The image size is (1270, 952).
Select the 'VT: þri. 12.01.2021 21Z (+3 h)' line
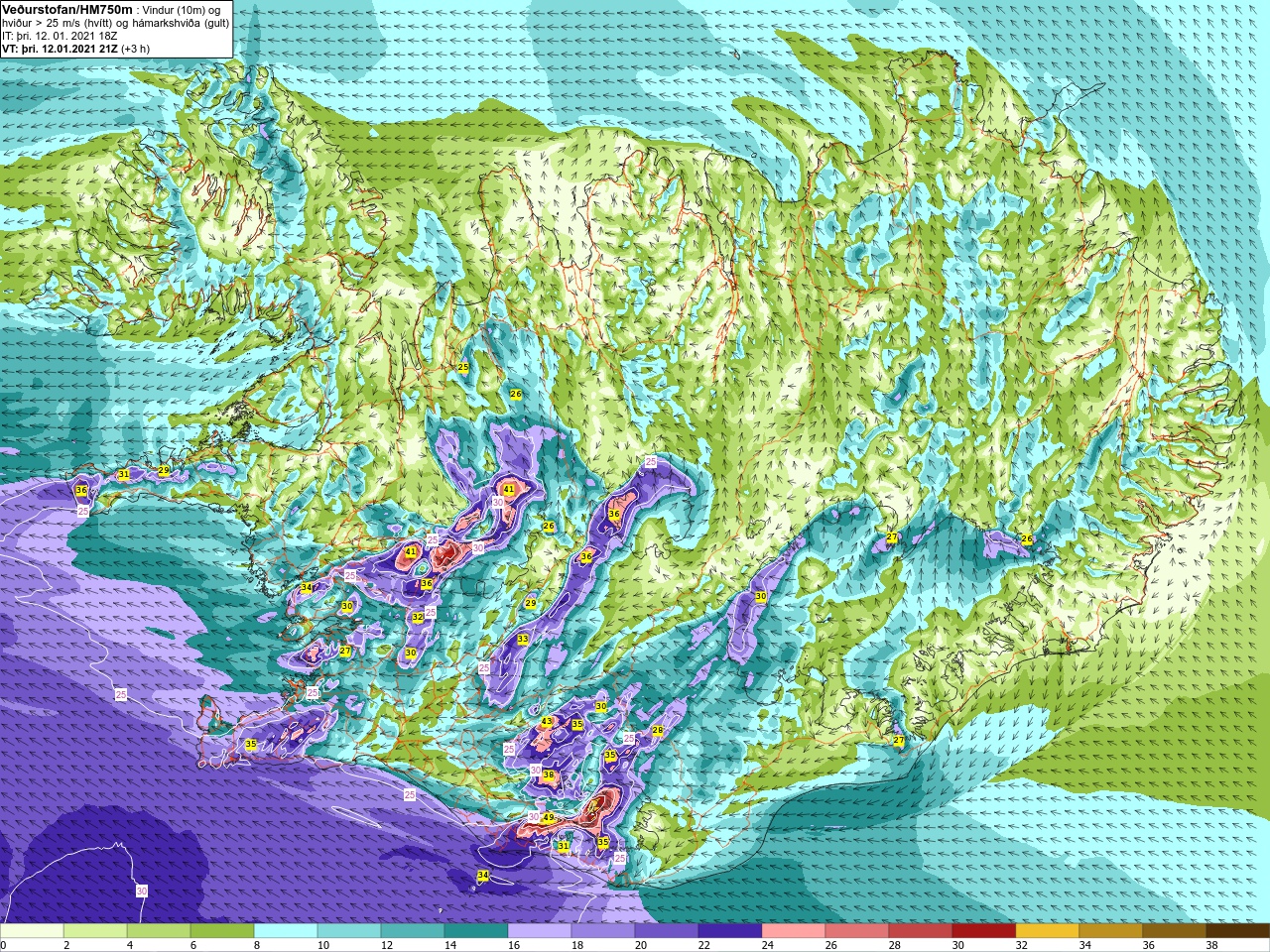[75, 49]
